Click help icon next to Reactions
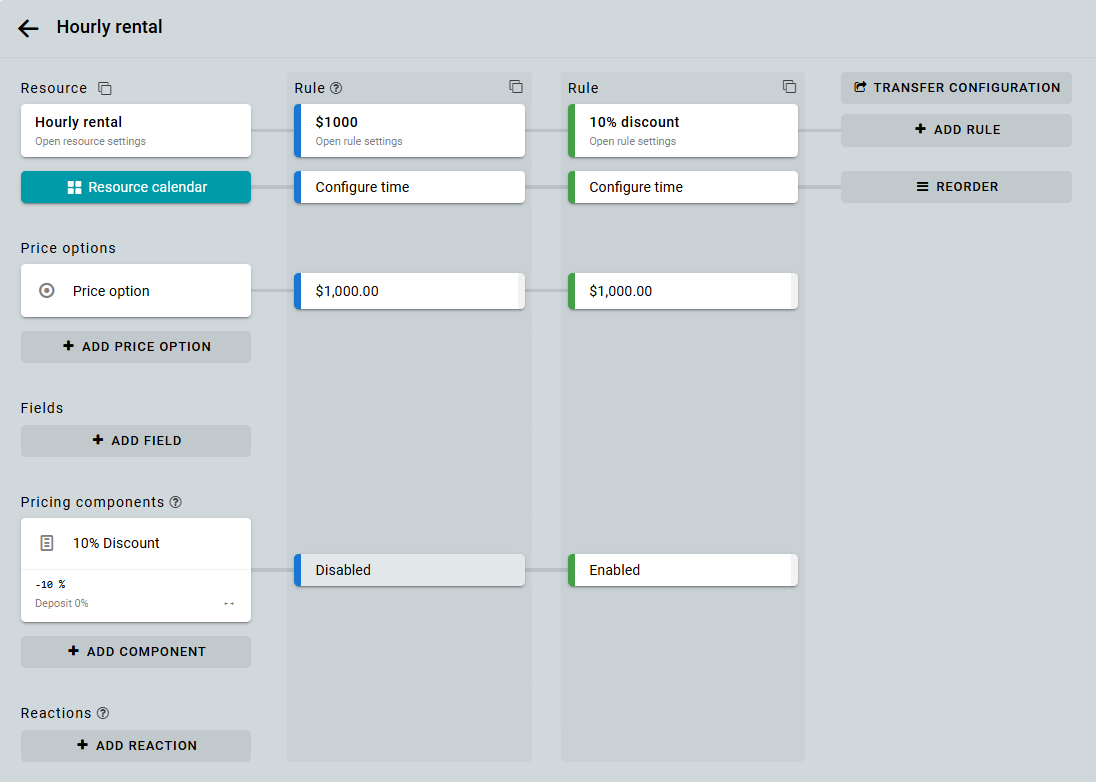The image size is (1096, 782). coord(103,713)
